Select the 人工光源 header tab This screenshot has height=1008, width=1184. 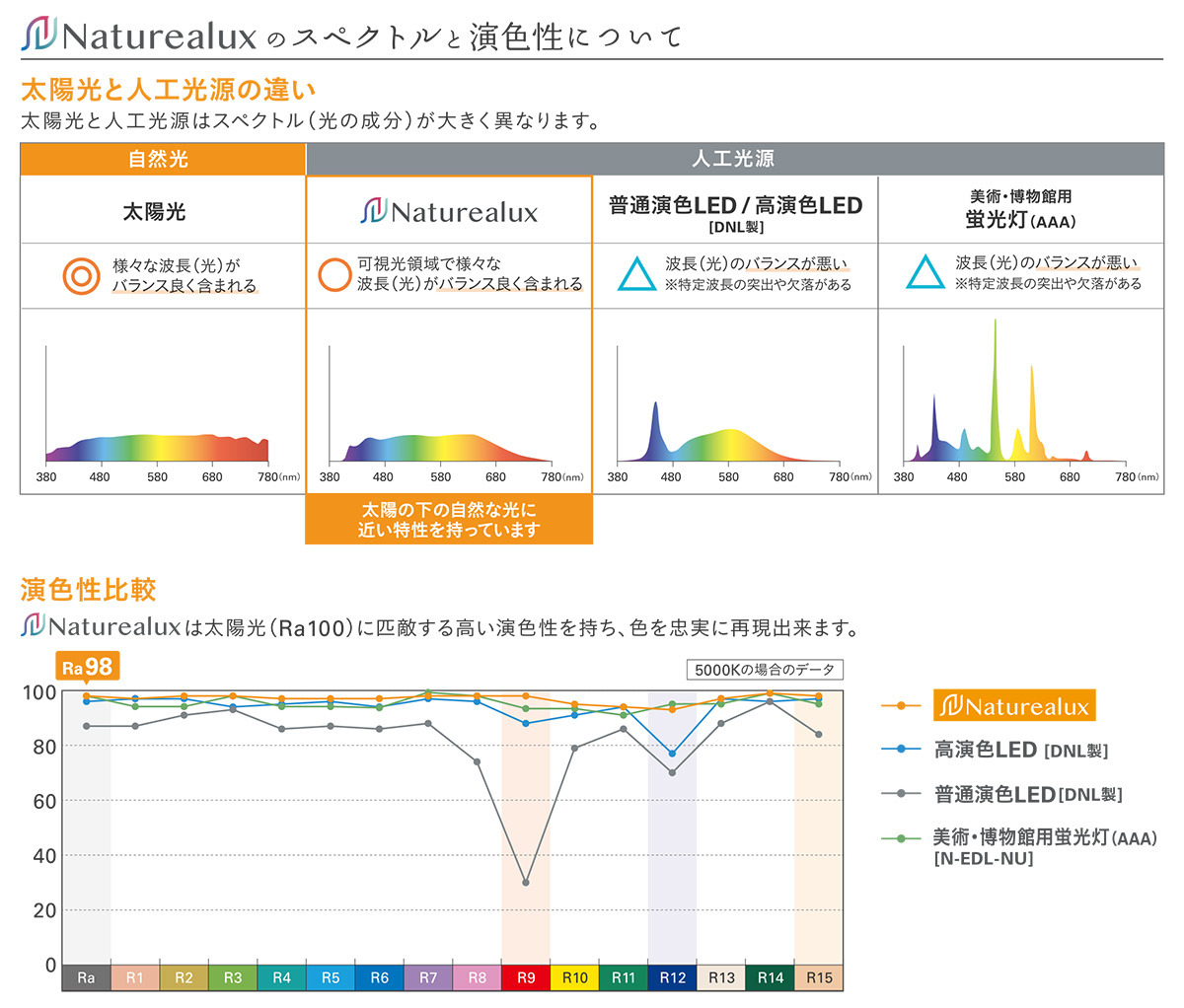pos(735,159)
